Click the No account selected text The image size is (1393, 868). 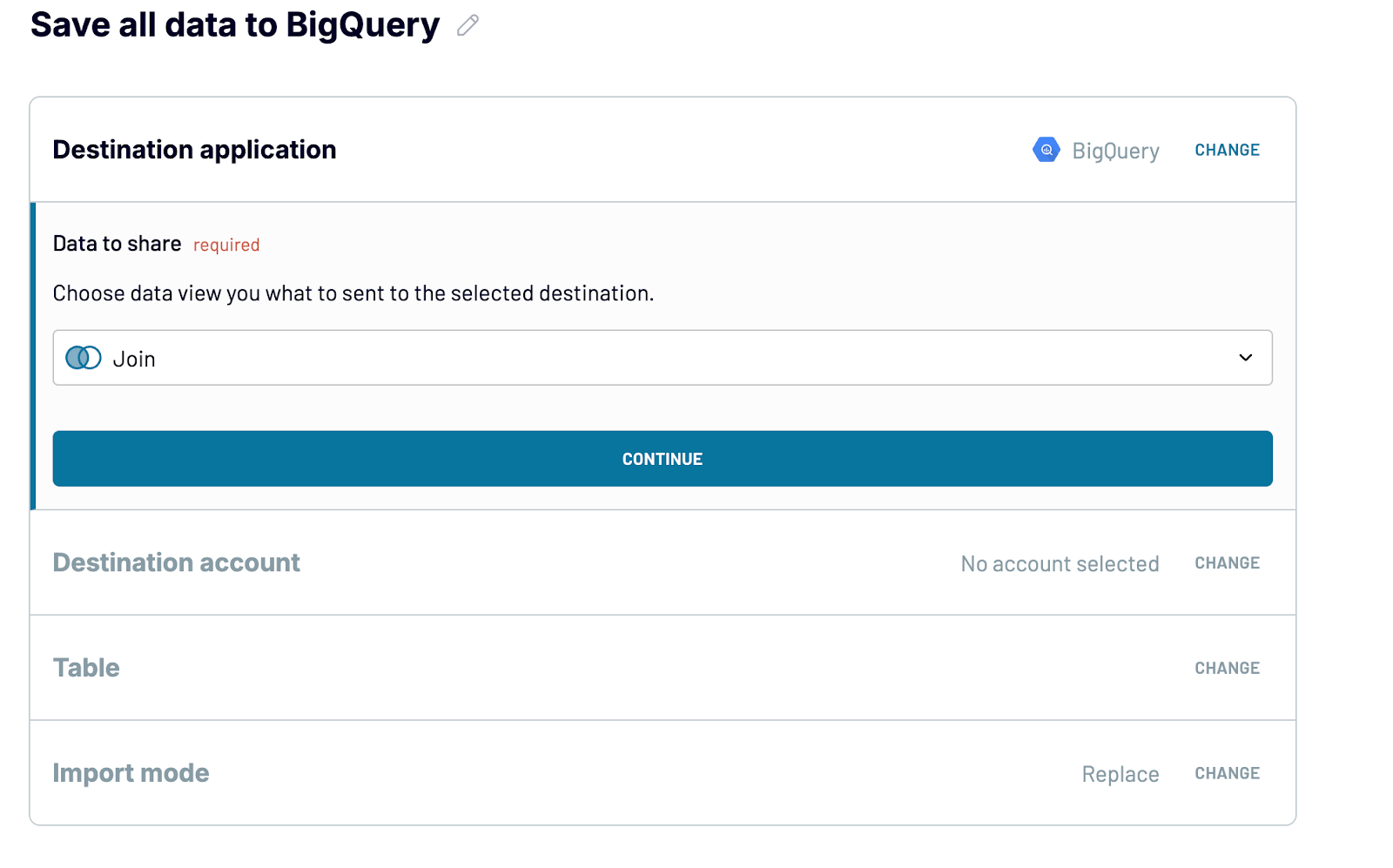[1060, 563]
